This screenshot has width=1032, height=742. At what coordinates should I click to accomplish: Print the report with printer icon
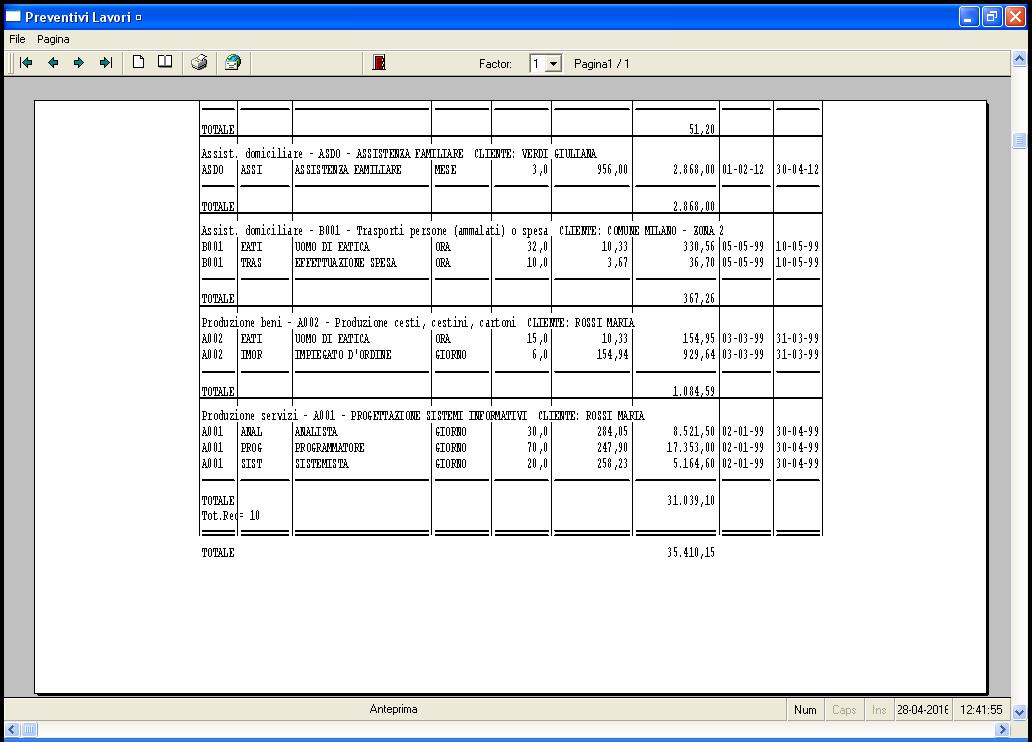click(199, 63)
